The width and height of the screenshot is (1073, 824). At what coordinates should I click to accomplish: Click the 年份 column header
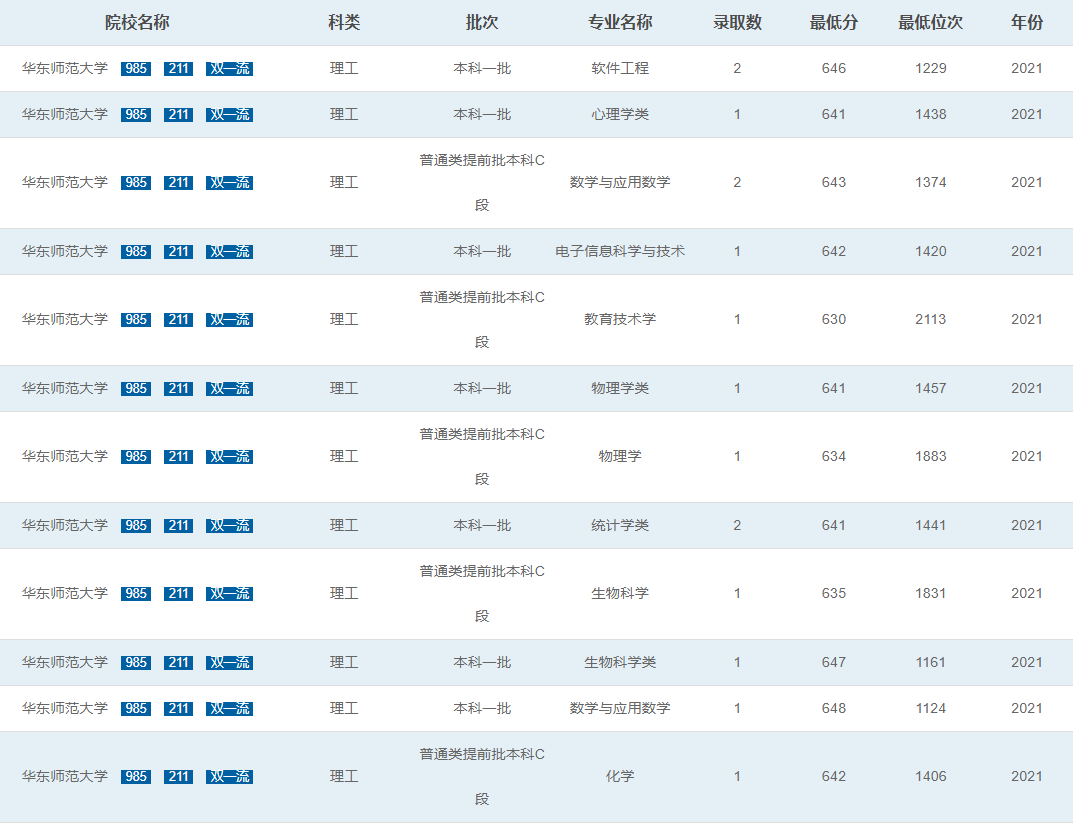pos(1026,23)
